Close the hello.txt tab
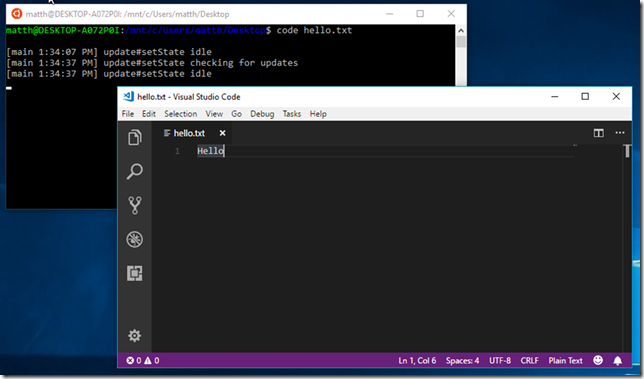Viewport: 644px width, 379px height. pos(222,133)
